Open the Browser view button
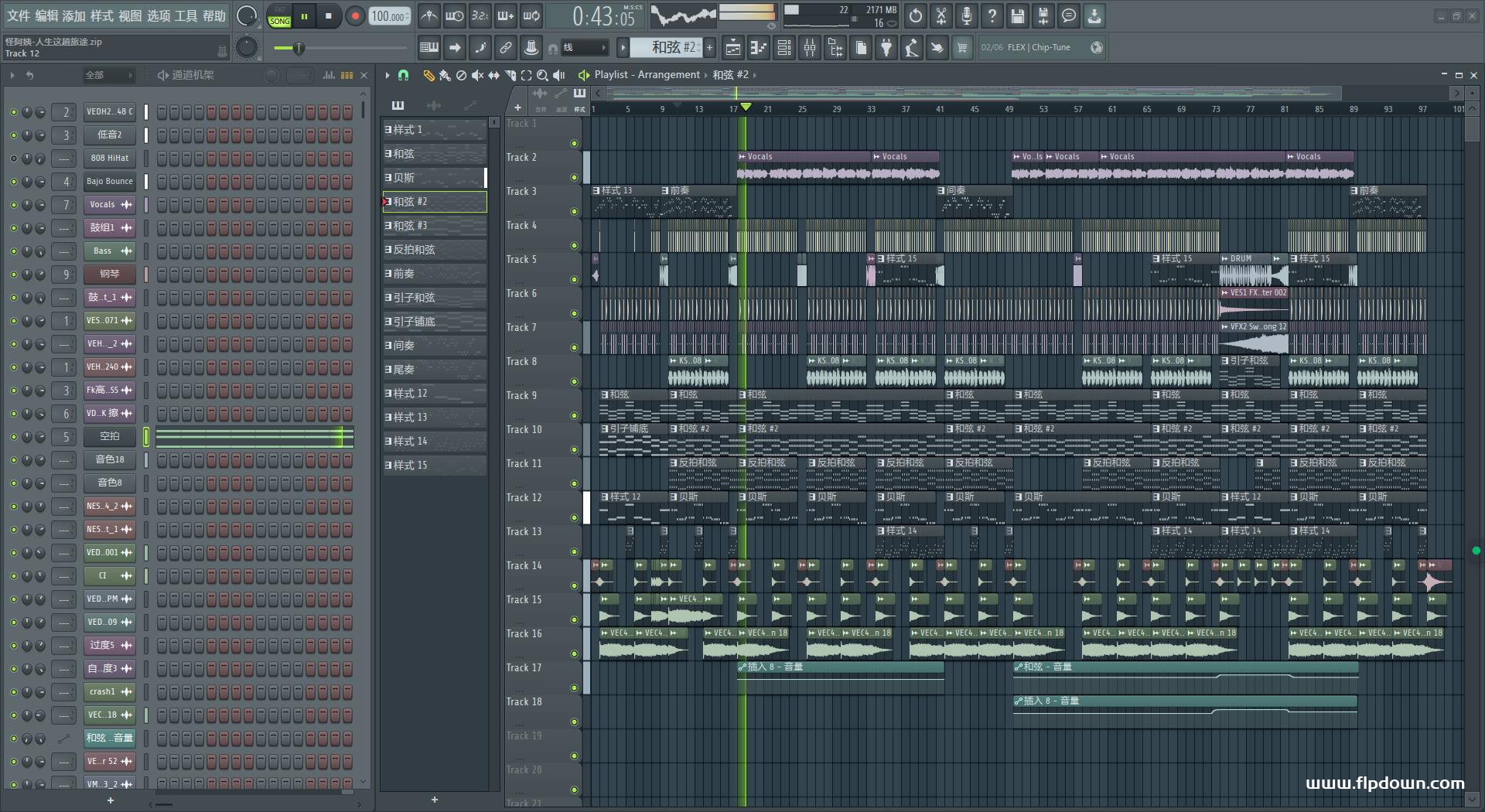The image size is (1485, 812). point(835,48)
